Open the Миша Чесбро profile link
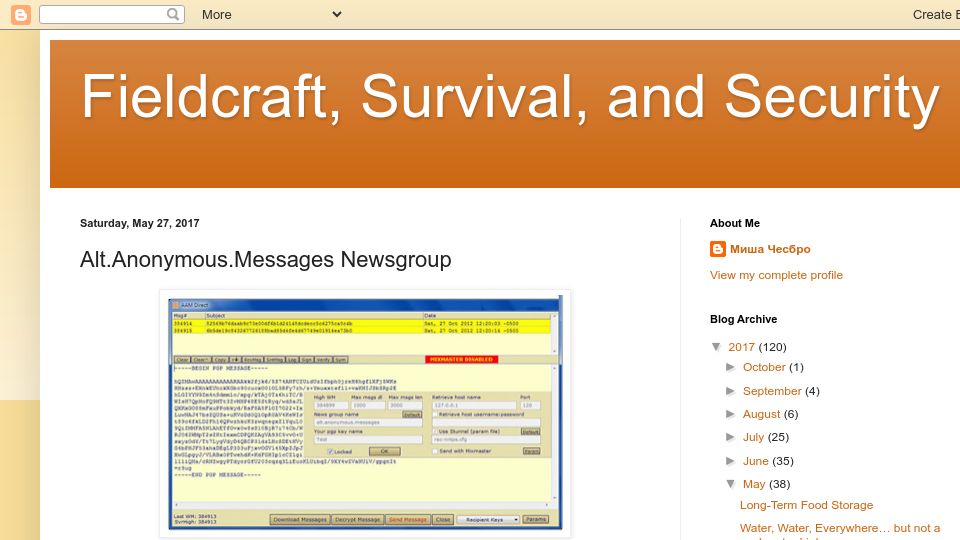This screenshot has height=540, width=960. (770, 249)
